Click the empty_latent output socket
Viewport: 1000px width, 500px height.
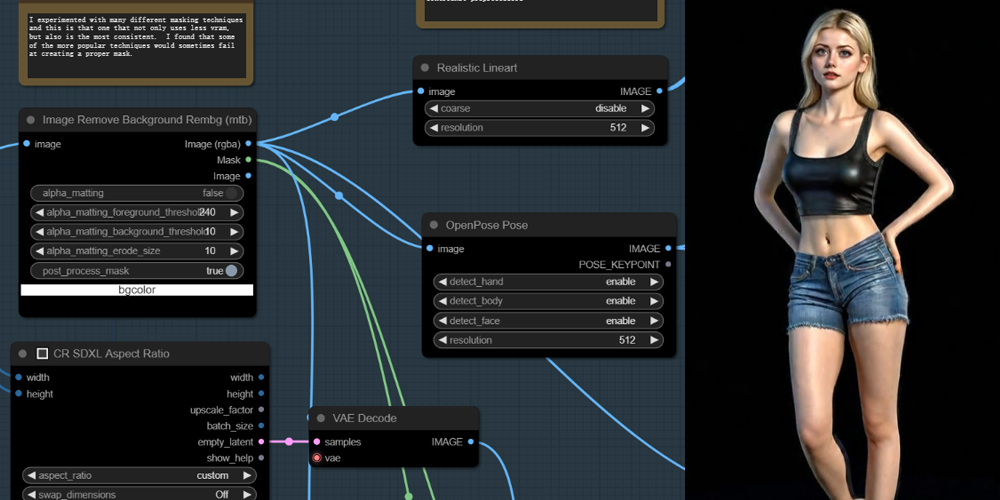click(261, 441)
